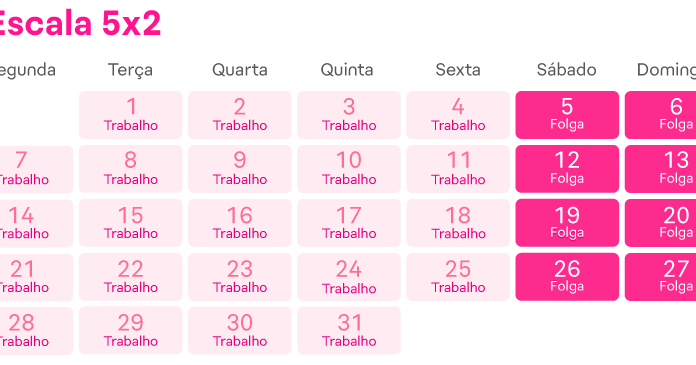Viewport: 696px width, 365px height.
Task: Pick day 19 Folga cell
Action: [x=567, y=223]
